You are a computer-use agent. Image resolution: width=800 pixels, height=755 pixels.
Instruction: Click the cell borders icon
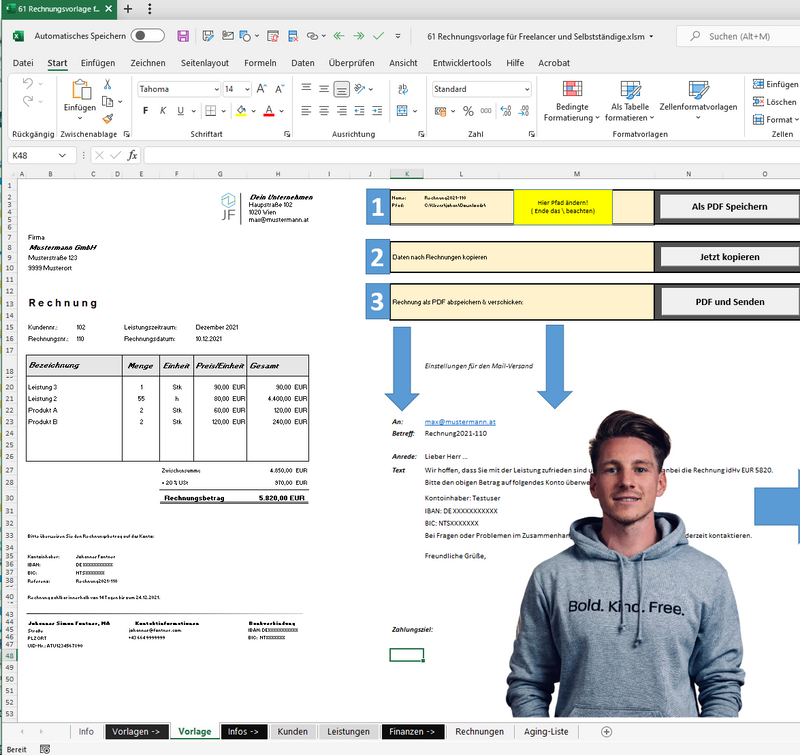click(210, 111)
